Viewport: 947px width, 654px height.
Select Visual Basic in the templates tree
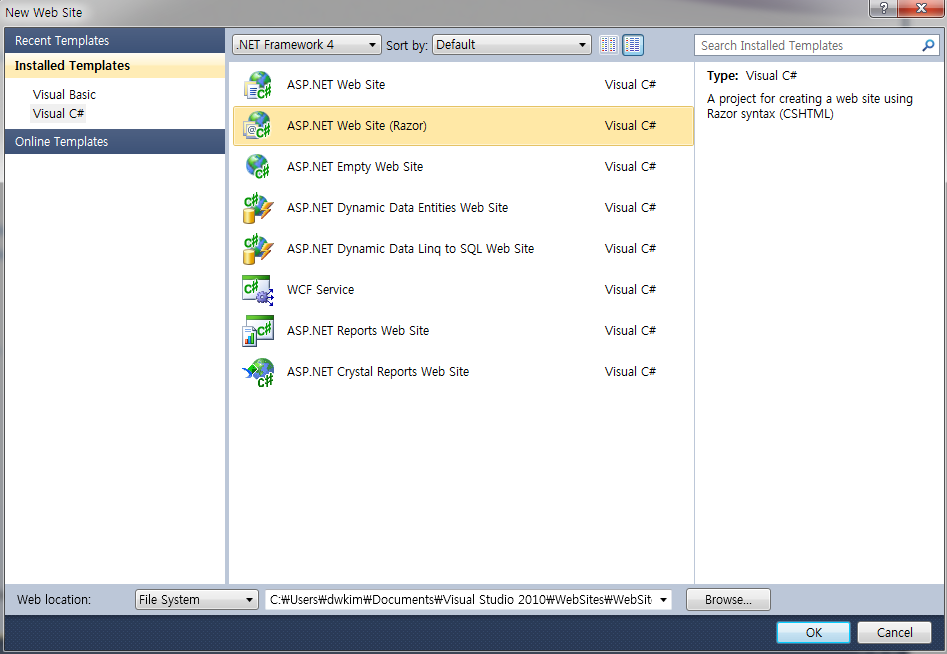64,95
